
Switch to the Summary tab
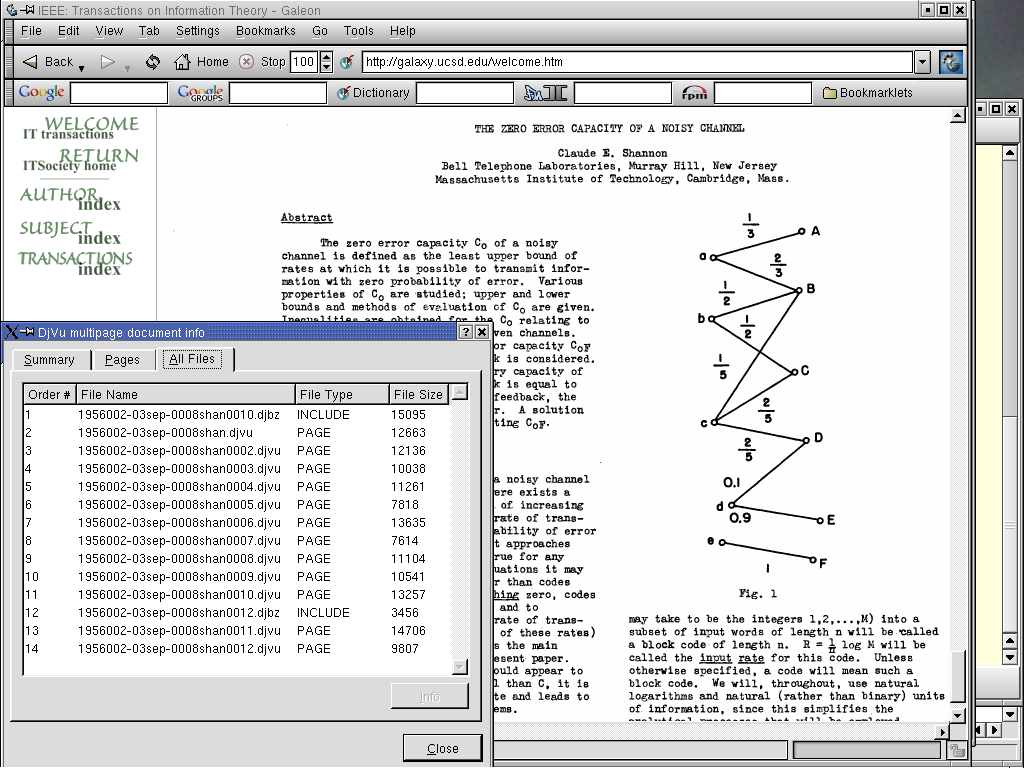[x=49, y=360]
